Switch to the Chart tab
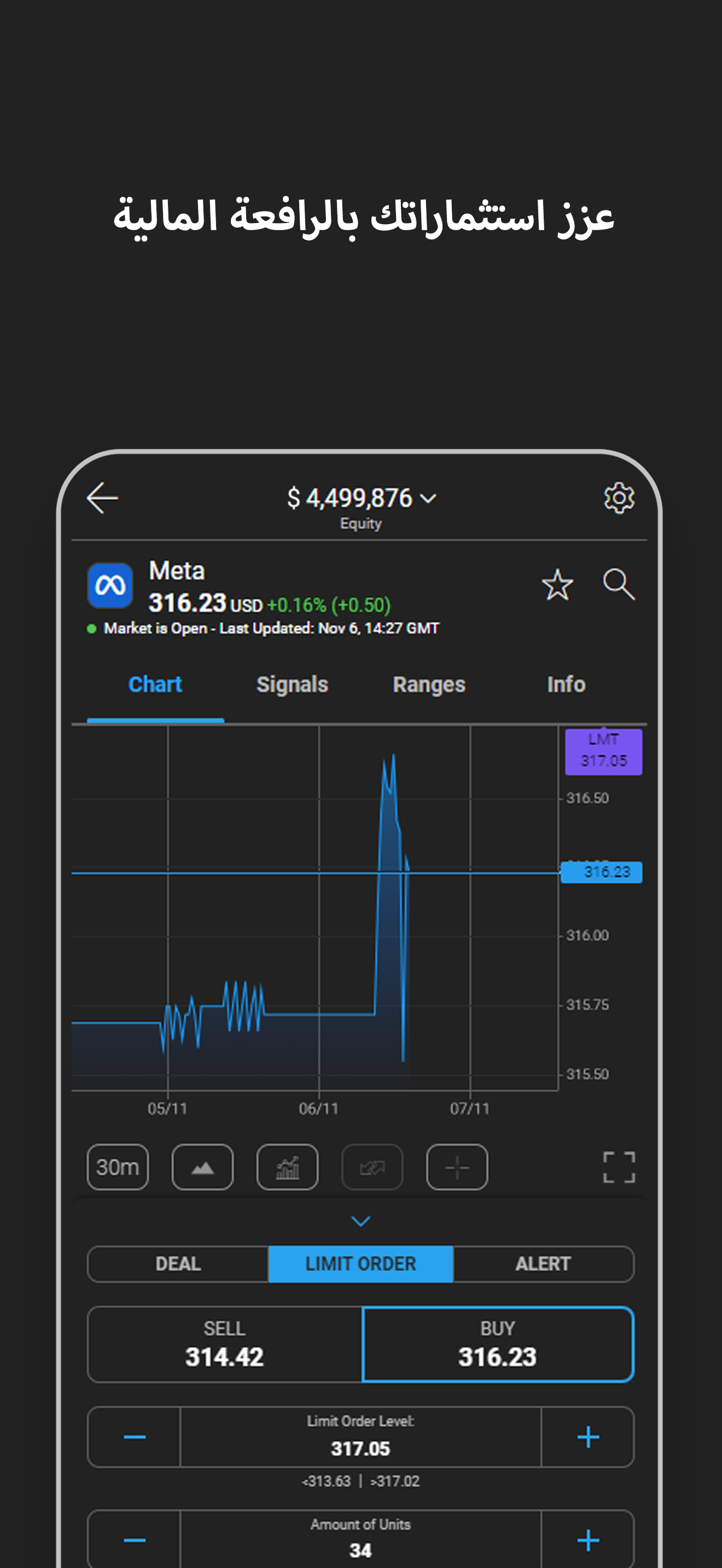The height and width of the screenshot is (1568, 722). tap(155, 684)
